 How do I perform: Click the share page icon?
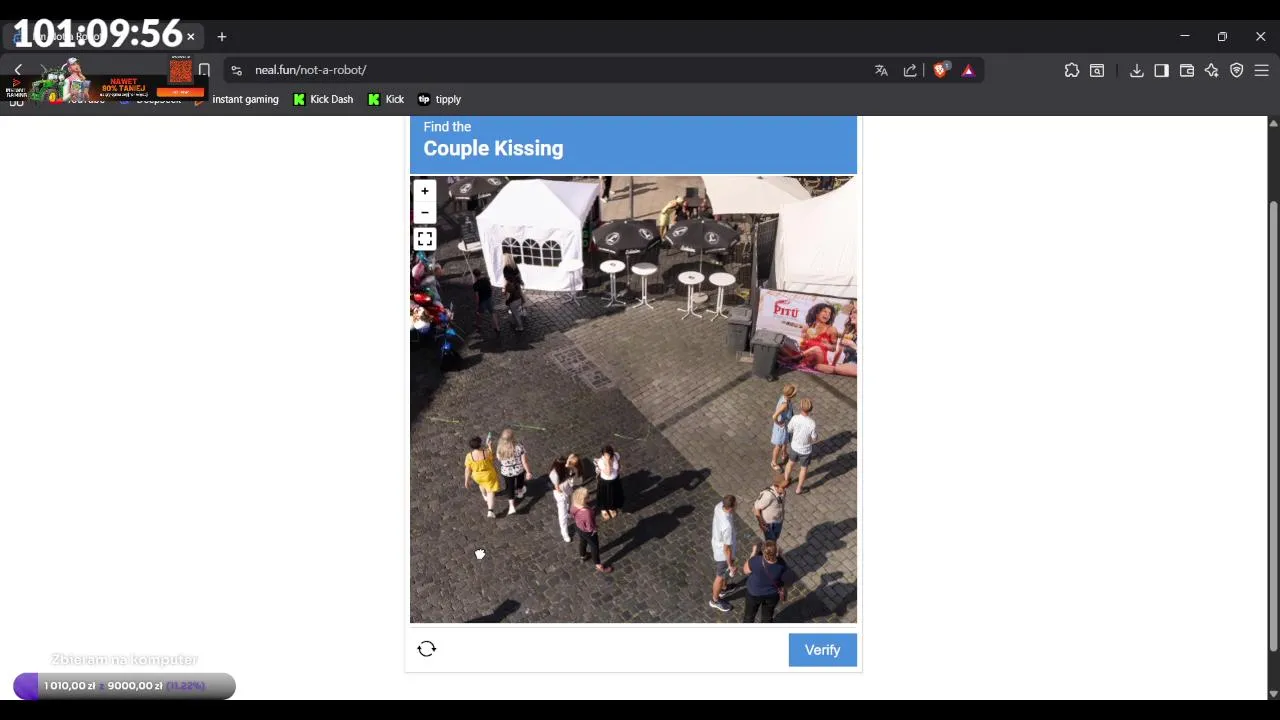[x=910, y=70]
